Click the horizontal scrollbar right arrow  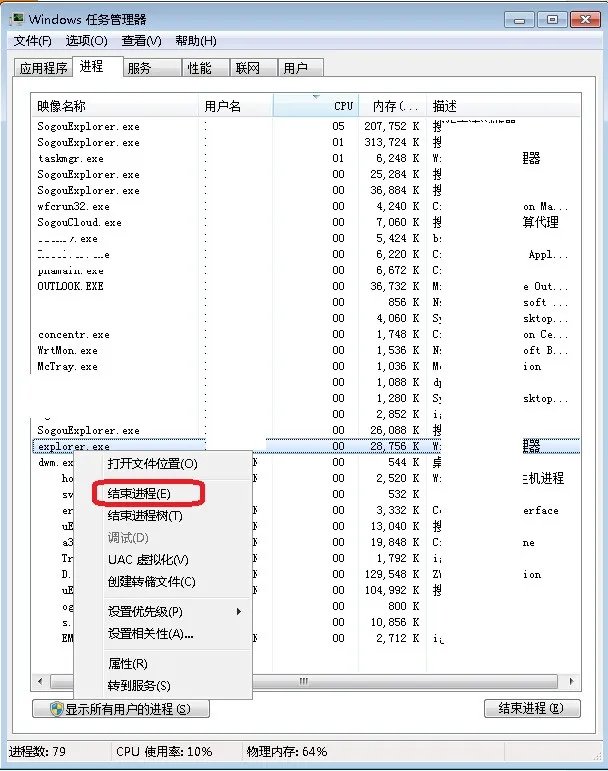[x=571, y=682]
